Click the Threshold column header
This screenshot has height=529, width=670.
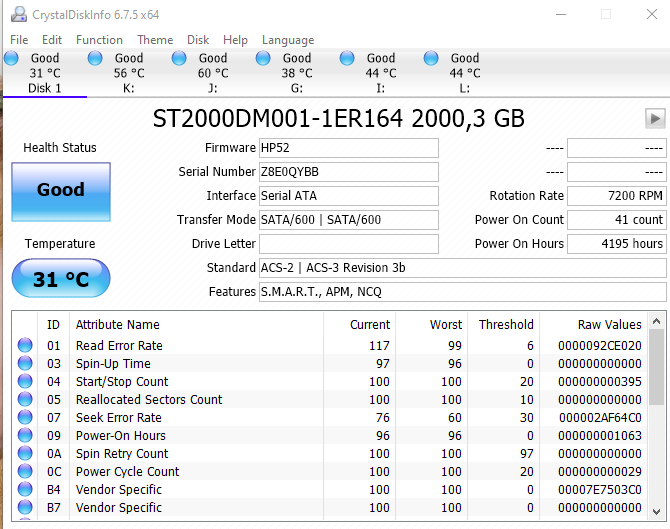point(504,324)
